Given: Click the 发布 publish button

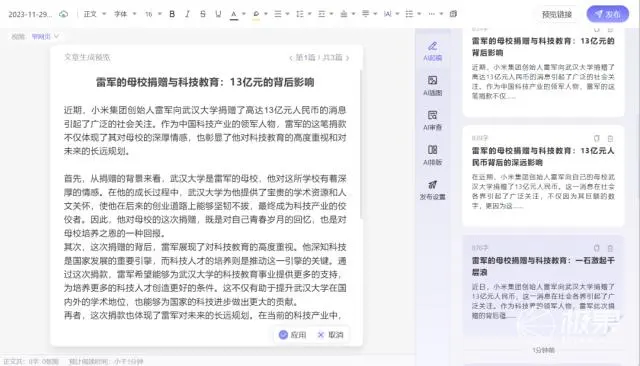Looking at the screenshot, I should coord(608,14).
